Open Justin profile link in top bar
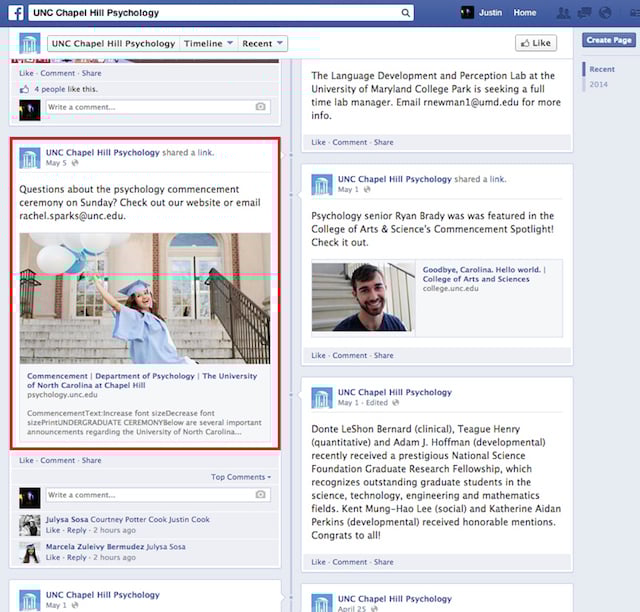The width and height of the screenshot is (640, 612). [490, 13]
